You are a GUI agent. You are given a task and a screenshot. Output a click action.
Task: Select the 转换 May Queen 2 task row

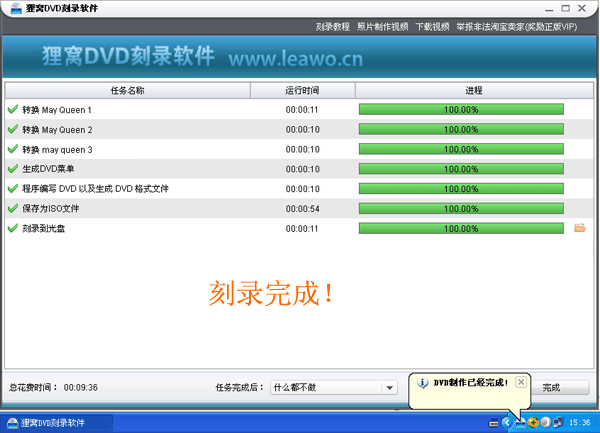coord(299,129)
